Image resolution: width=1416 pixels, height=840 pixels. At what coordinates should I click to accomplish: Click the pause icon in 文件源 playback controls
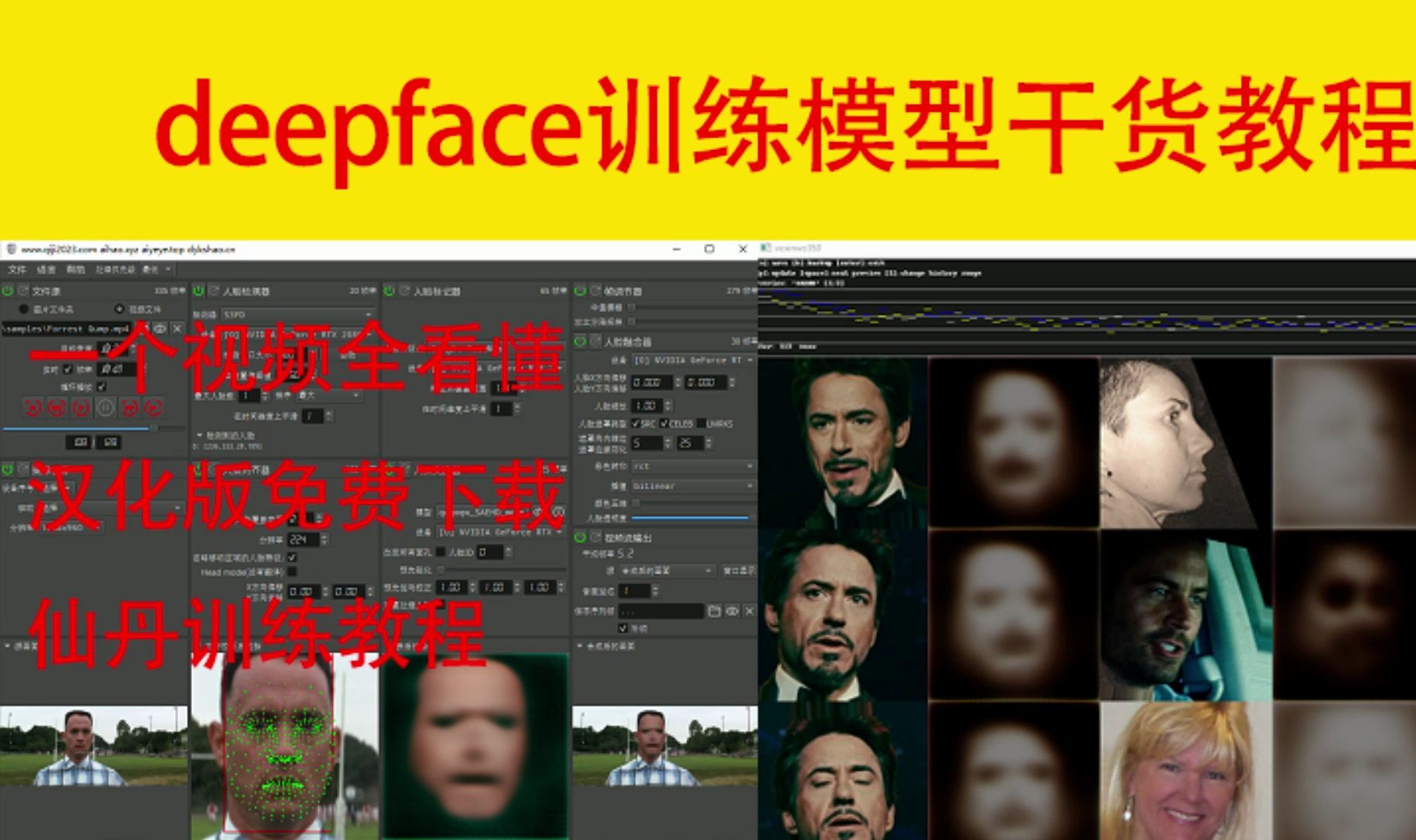(x=107, y=408)
